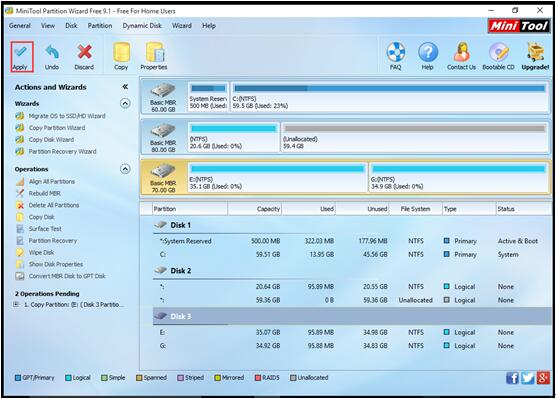The image size is (556, 399).
Task: Choose Partition Recovery under Operations
Action: click(x=46, y=240)
